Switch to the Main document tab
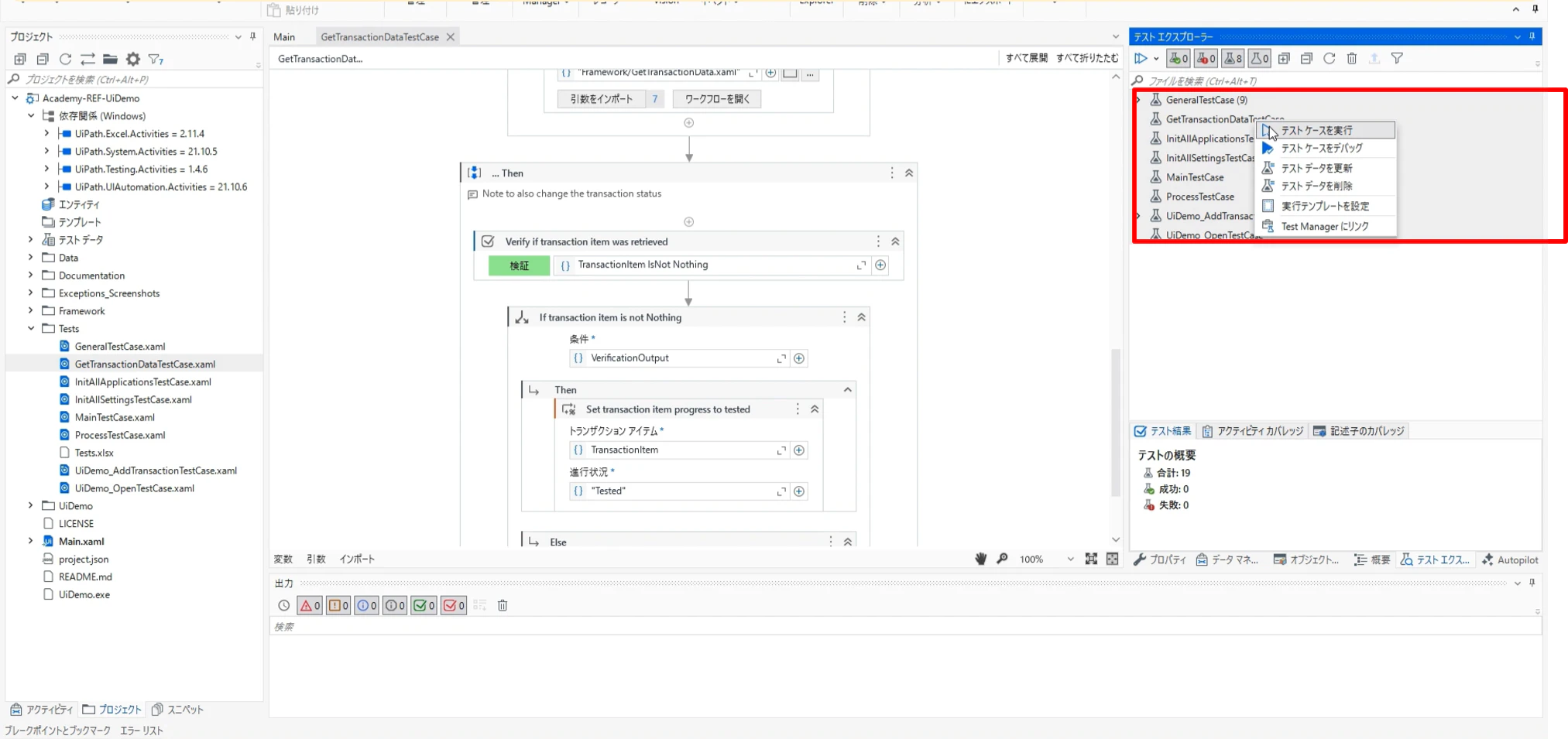The width and height of the screenshot is (1568, 739). pyautogui.click(x=284, y=36)
